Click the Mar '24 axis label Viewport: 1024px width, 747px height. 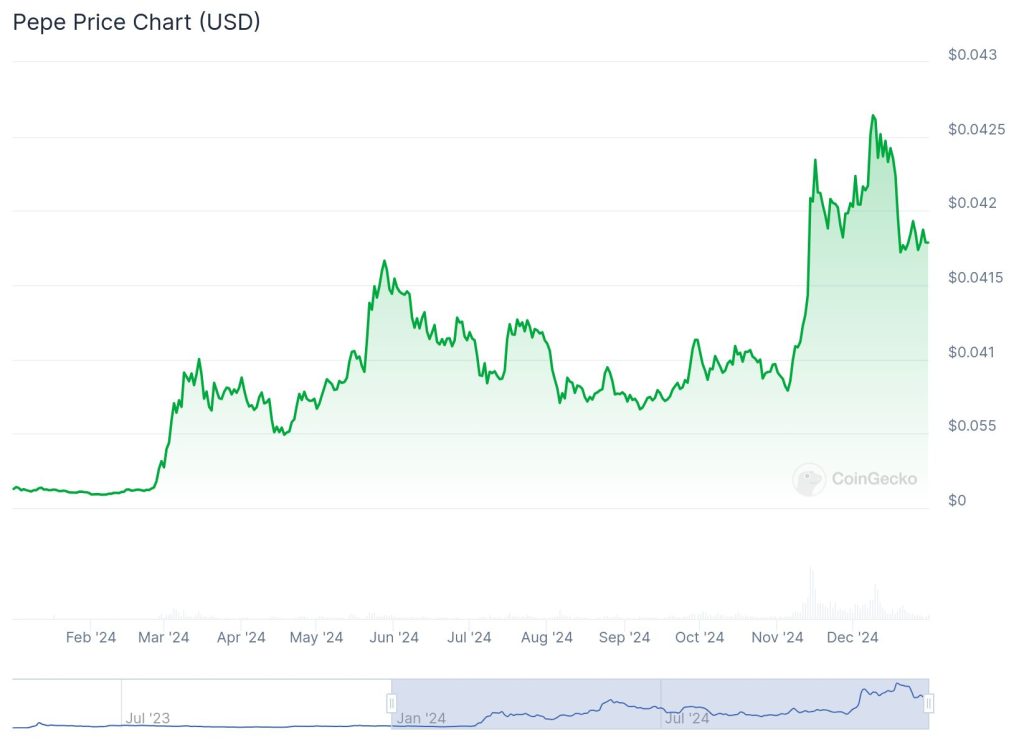pyautogui.click(x=163, y=637)
